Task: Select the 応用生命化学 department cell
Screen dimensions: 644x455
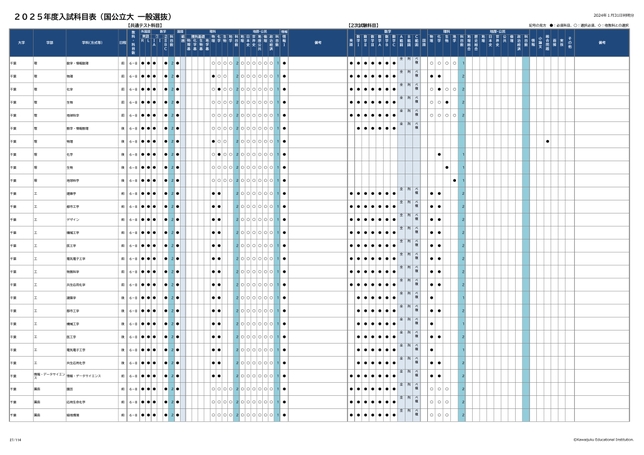Action: pos(76,401)
